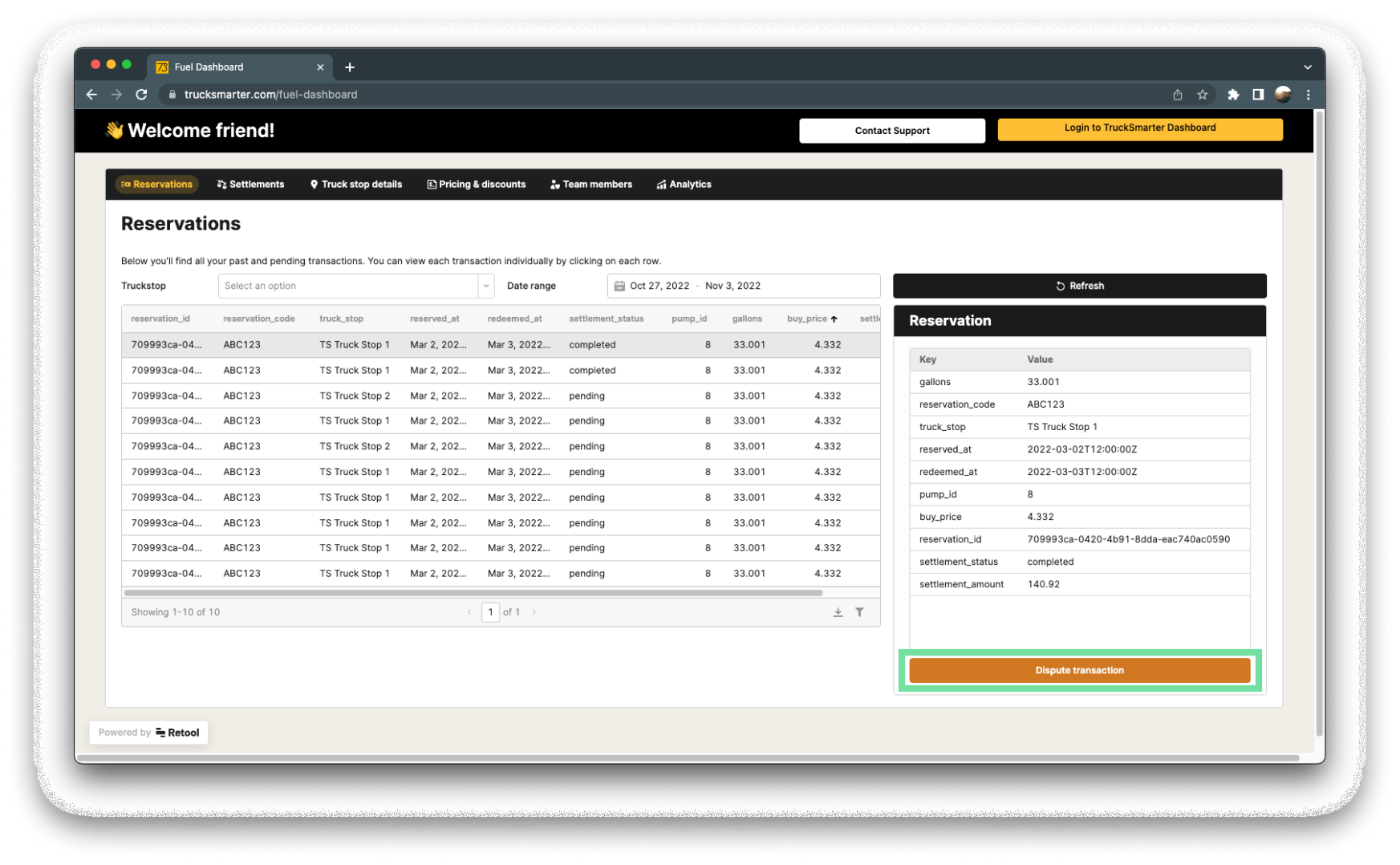
Task: Open the Team members tab
Action: [591, 185]
